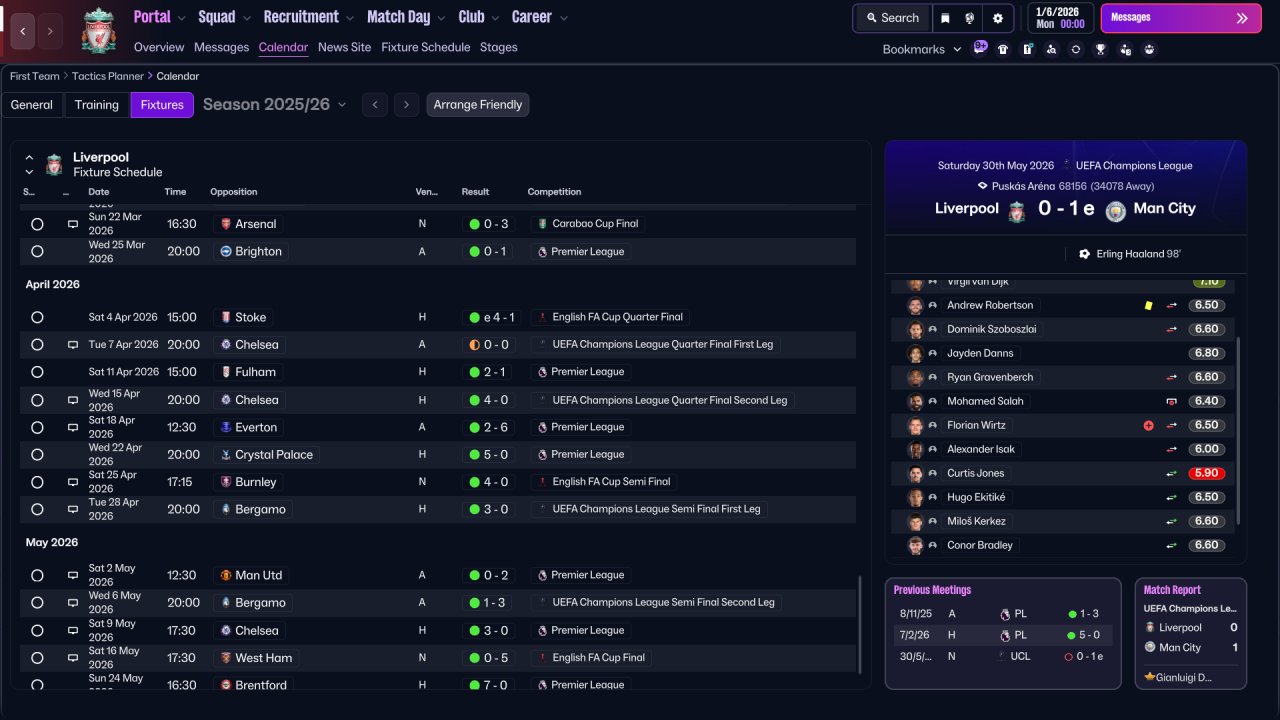The width and height of the screenshot is (1280, 720).
Task: Open Tactics Planner breadcrumb link
Action: (x=108, y=76)
